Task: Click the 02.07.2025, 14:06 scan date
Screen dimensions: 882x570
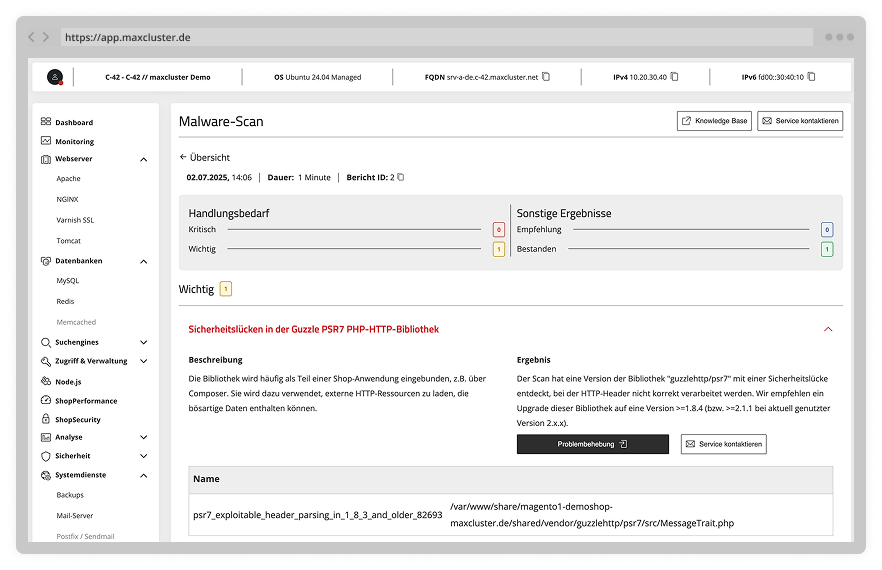Action: [219, 177]
